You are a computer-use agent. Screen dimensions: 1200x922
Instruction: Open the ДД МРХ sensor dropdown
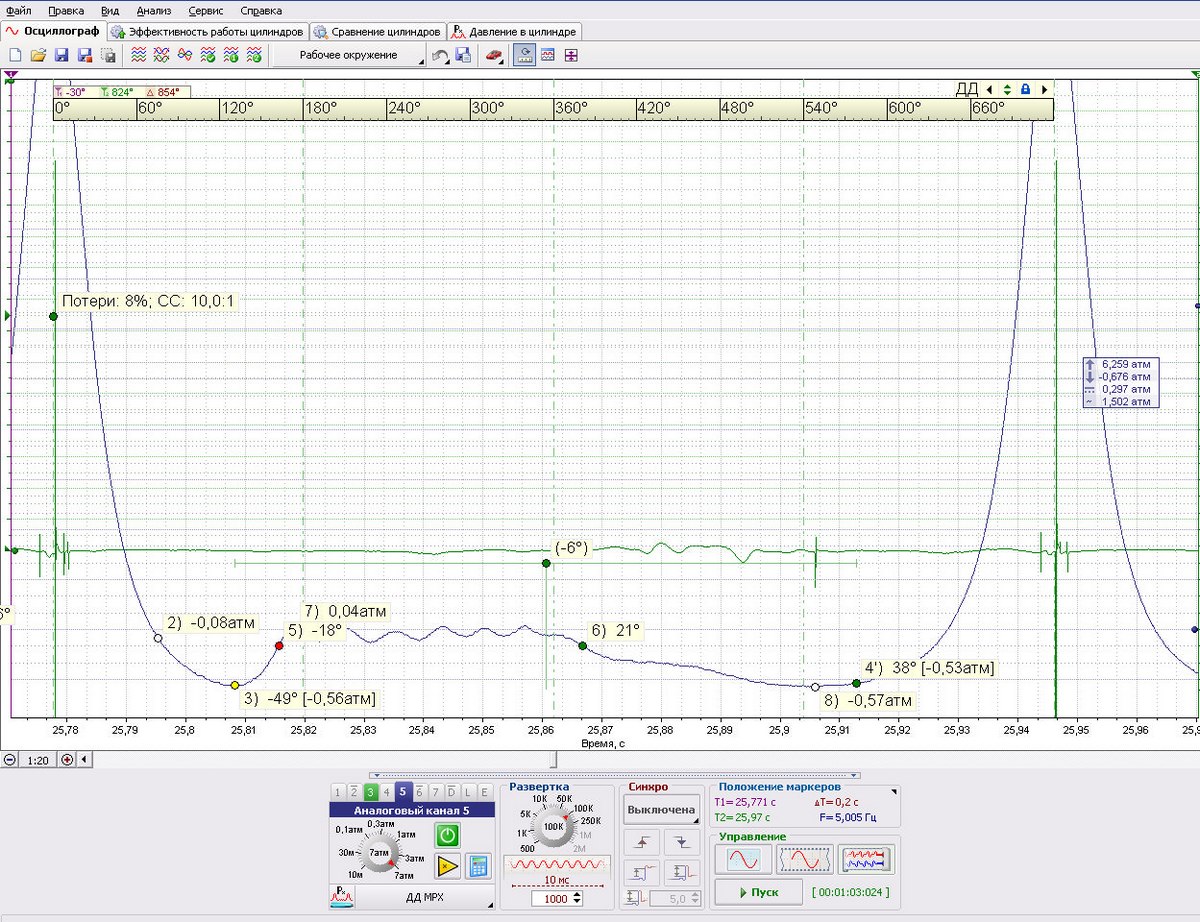coord(425,897)
